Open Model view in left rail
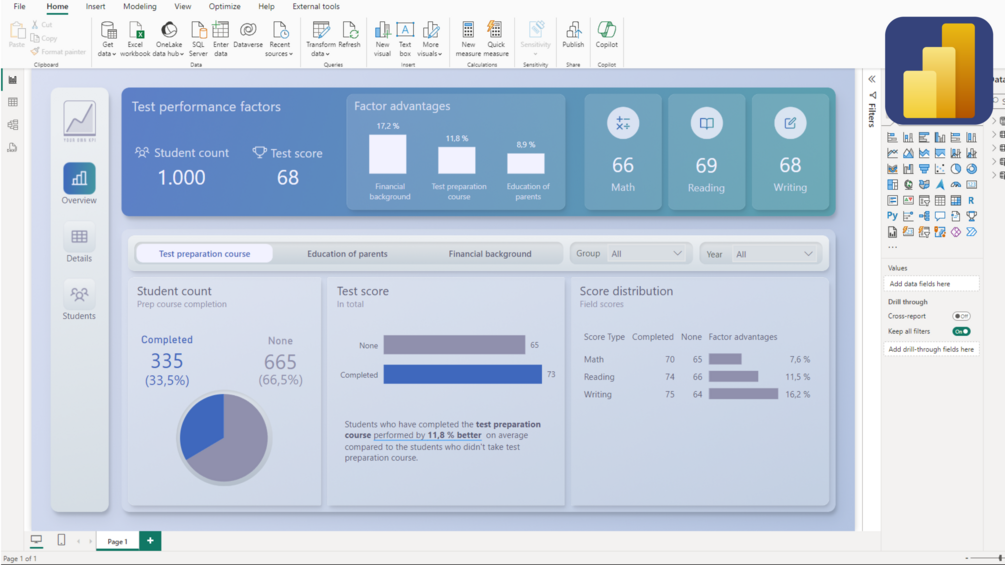This screenshot has height=565, width=1005. coord(12,125)
